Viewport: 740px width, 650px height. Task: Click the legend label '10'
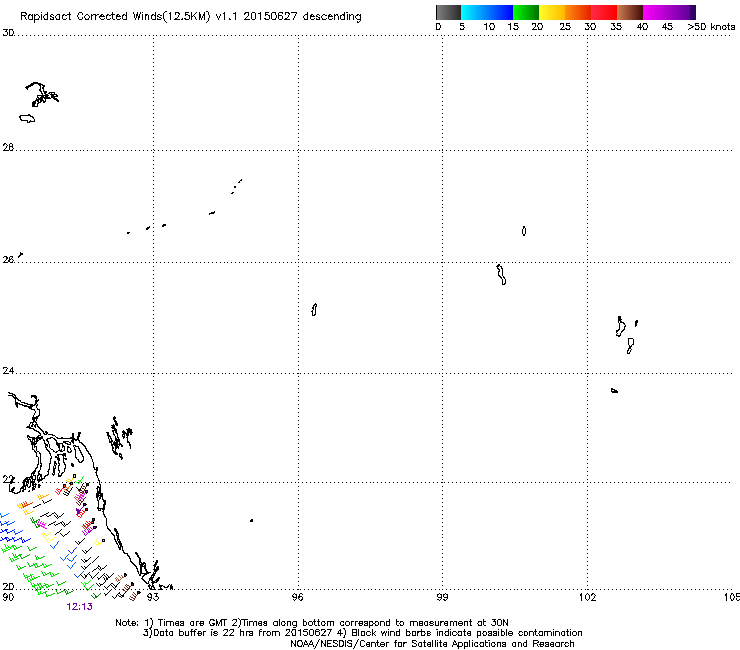(x=489, y=26)
